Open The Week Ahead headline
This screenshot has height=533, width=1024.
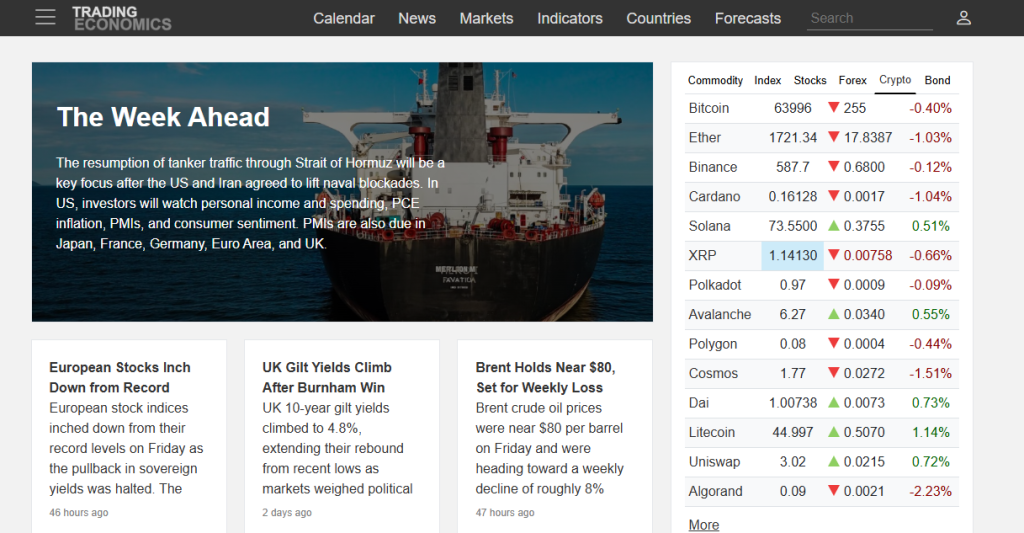[x=163, y=118]
